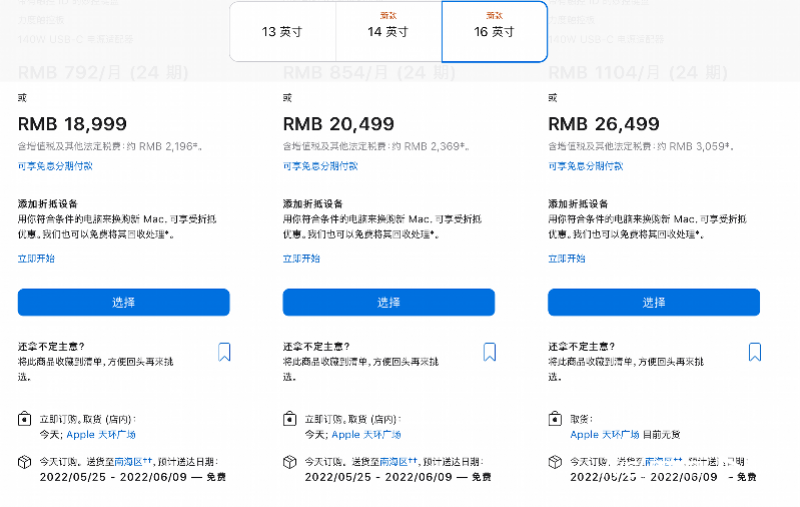
Task: Select the 16 英寸 size tab
Action: click(x=494, y=32)
